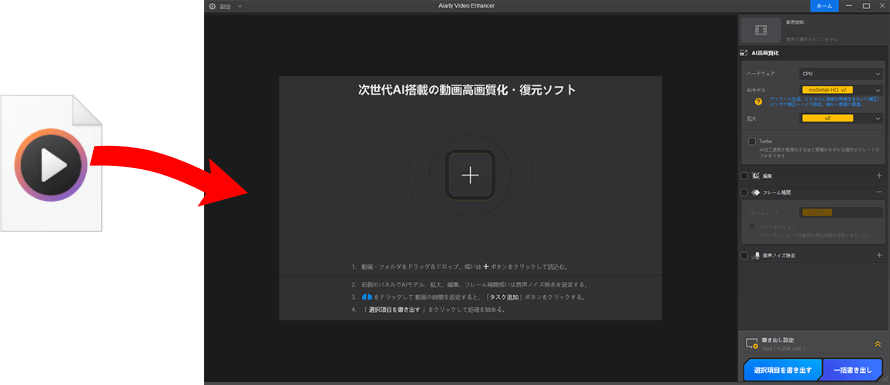Enable the 編集 checkbox
Image resolution: width=890 pixels, height=385 pixels.
tap(744, 176)
